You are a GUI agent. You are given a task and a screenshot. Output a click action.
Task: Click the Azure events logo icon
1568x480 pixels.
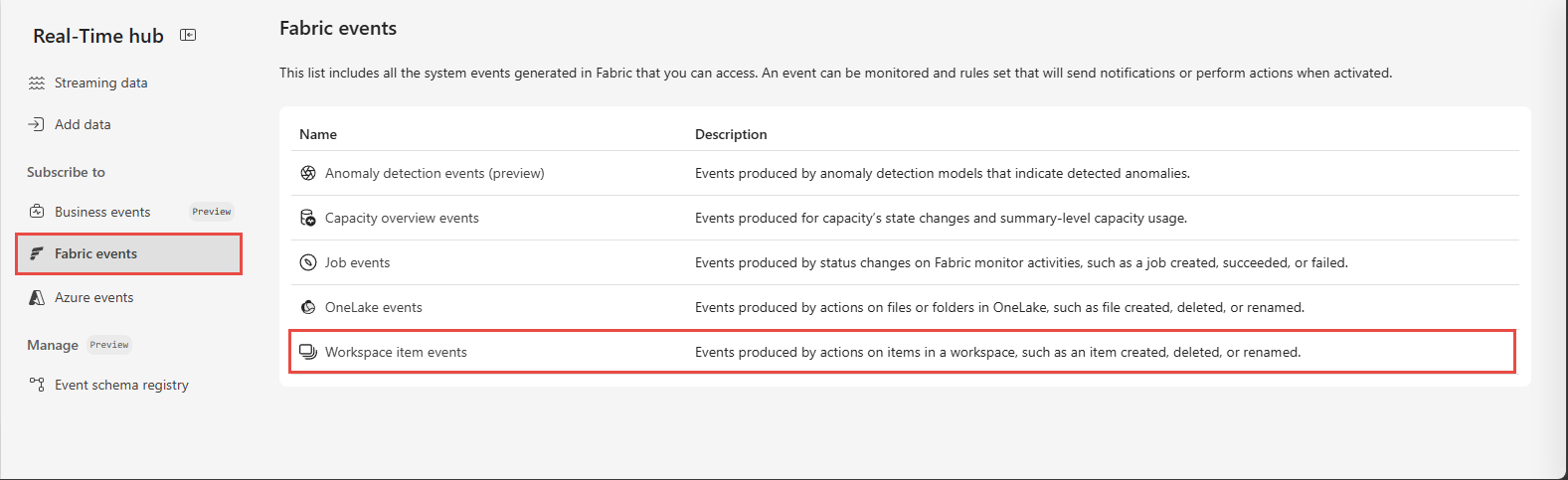[37, 297]
